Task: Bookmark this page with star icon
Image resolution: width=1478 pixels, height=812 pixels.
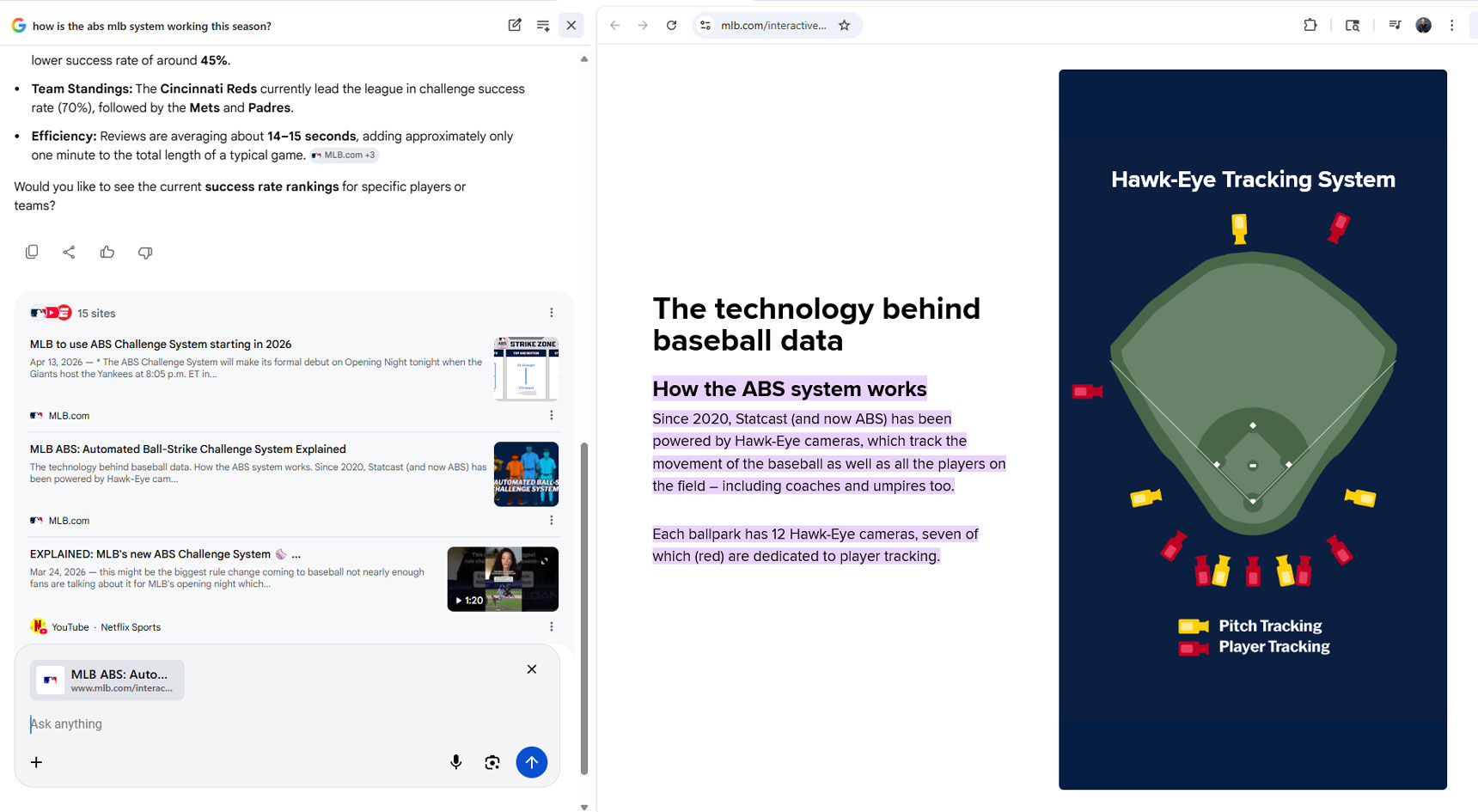Action: pos(845,26)
